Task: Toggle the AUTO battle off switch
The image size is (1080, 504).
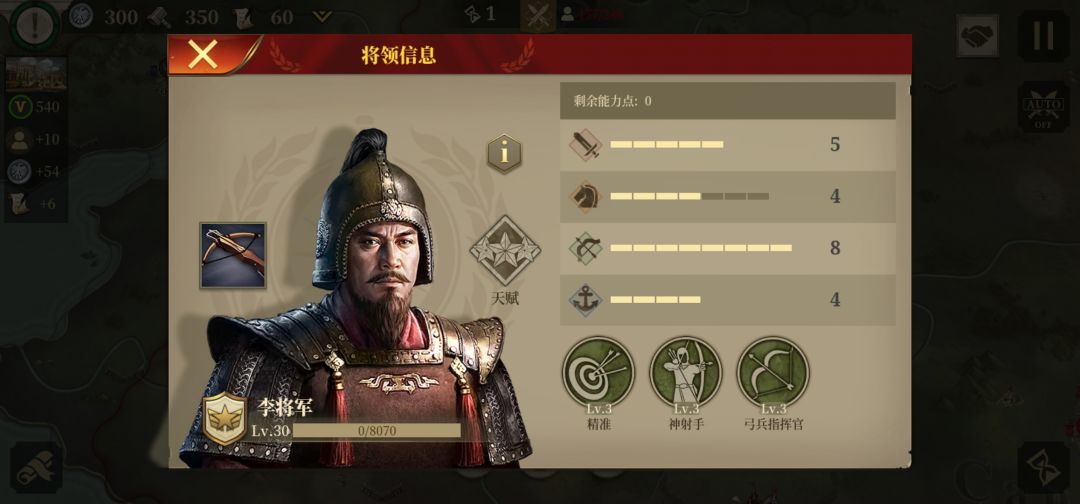Action: click(x=1043, y=107)
